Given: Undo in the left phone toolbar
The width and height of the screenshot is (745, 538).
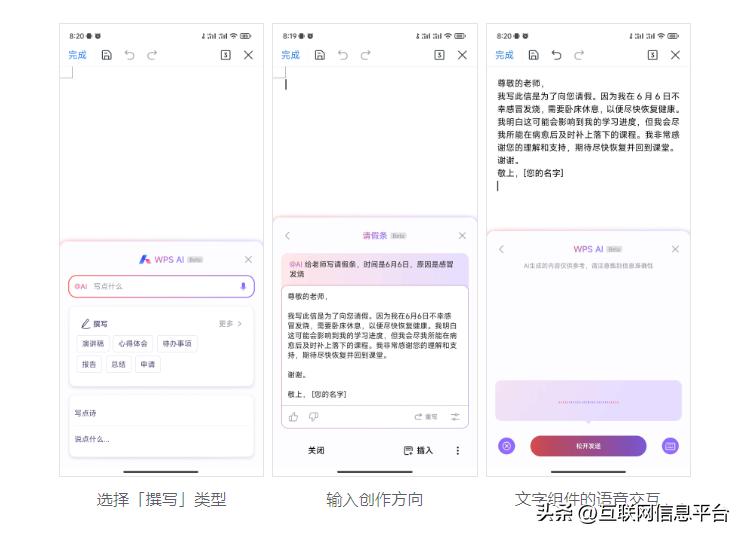Looking at the screenshot, I should click(129, 55).
